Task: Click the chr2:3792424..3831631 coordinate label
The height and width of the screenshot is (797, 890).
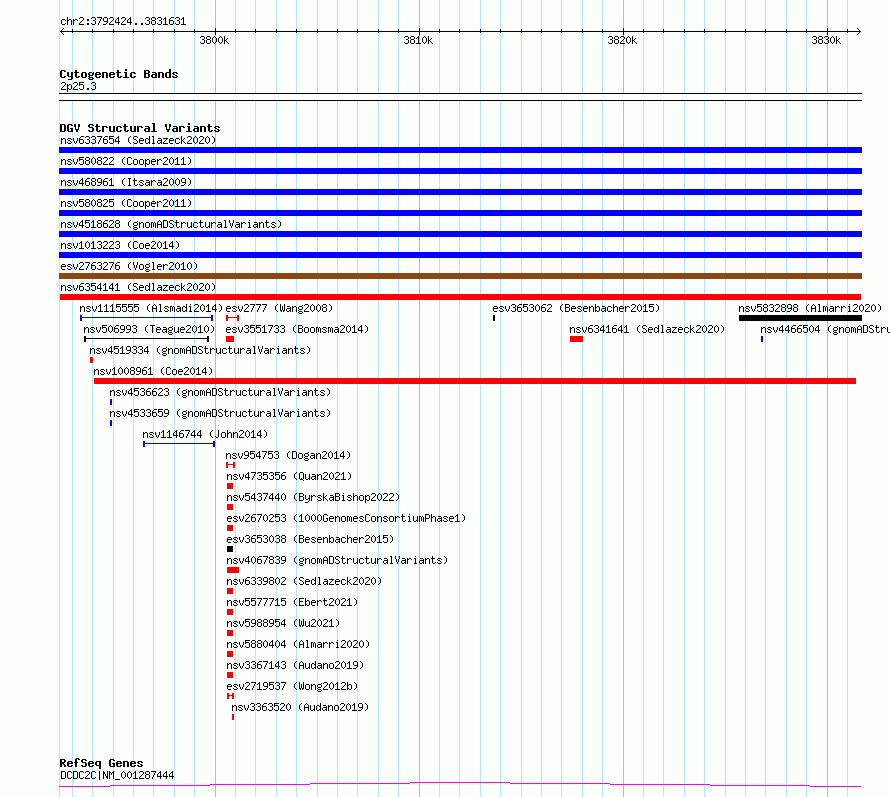Action: [x=123, y=22]
